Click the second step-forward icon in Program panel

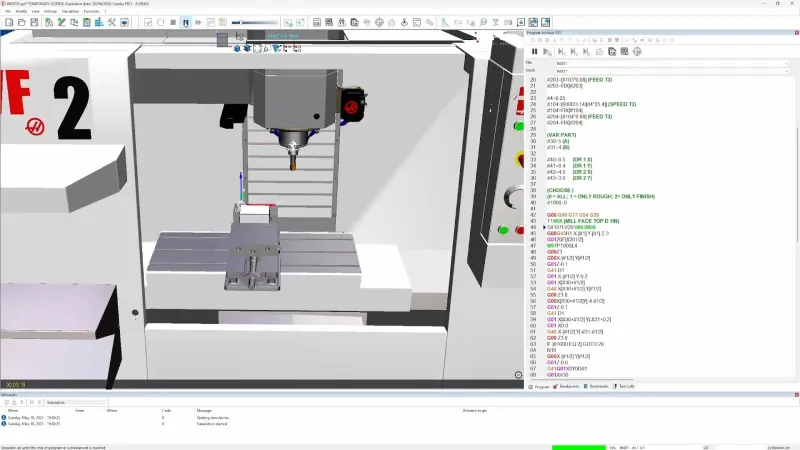point(574,52)
